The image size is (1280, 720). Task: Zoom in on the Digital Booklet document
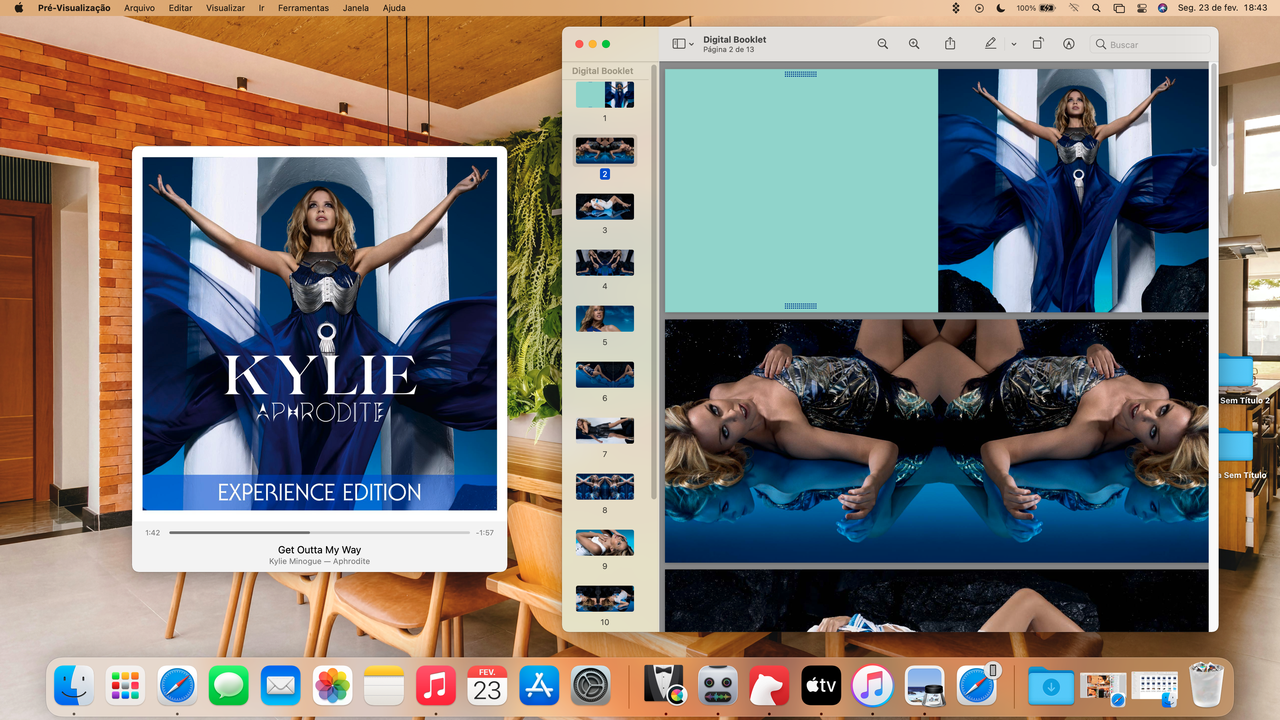[914, 44]
